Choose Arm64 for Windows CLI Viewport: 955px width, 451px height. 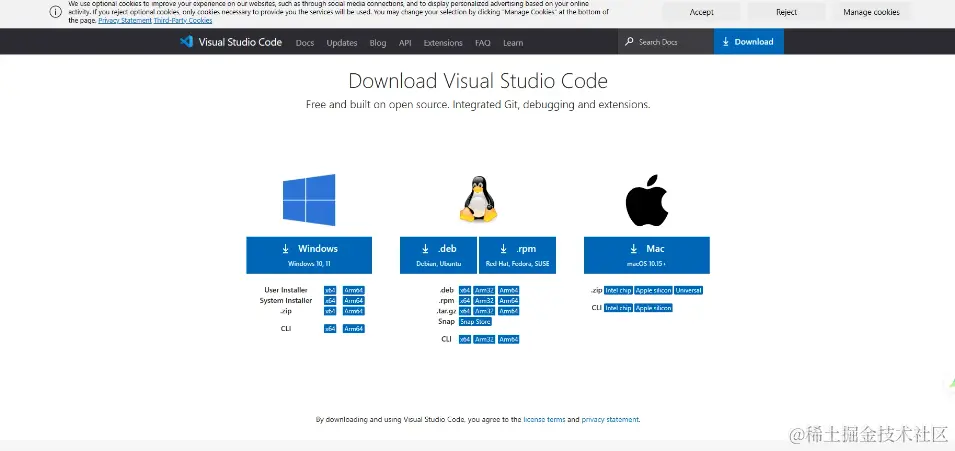353,329
